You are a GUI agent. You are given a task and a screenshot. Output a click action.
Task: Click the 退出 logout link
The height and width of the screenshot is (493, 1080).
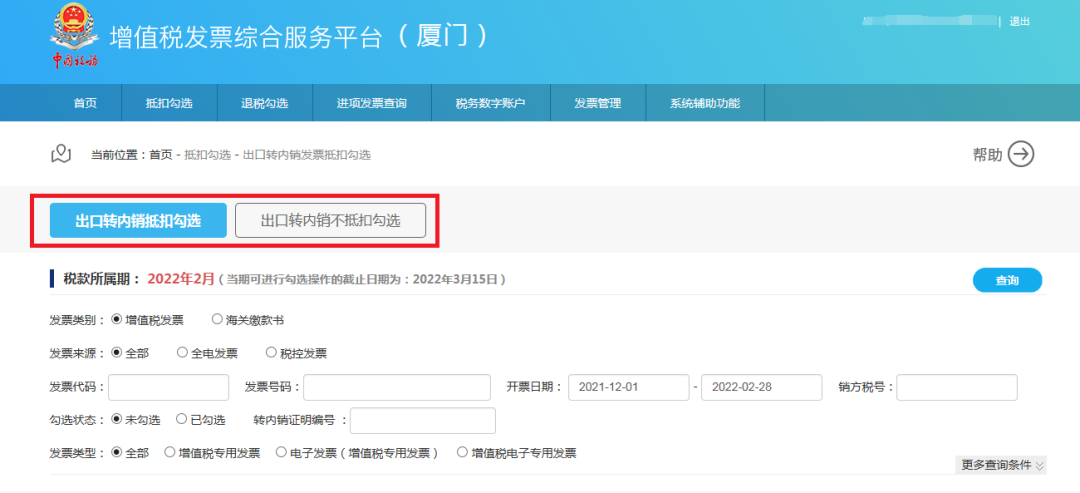point(1019,21)
